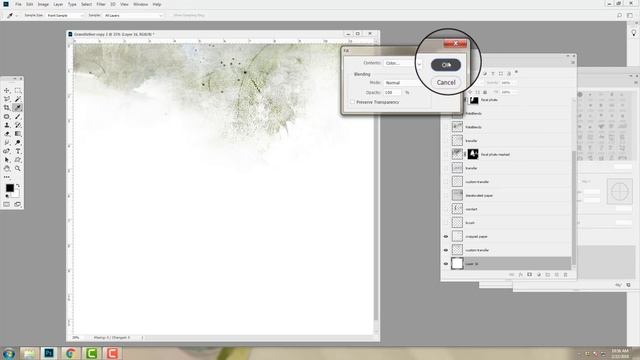Select the Gradient tool
This screenshot has width=640, height=360.
click(18, 134)
